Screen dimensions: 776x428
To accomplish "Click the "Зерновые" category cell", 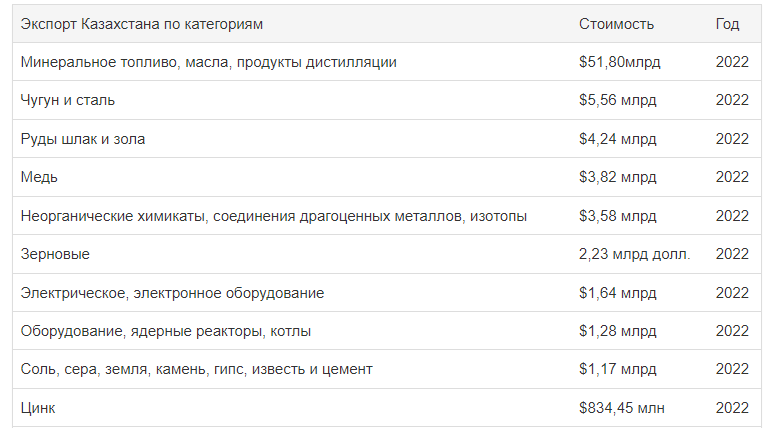I will tap(55, 254).
